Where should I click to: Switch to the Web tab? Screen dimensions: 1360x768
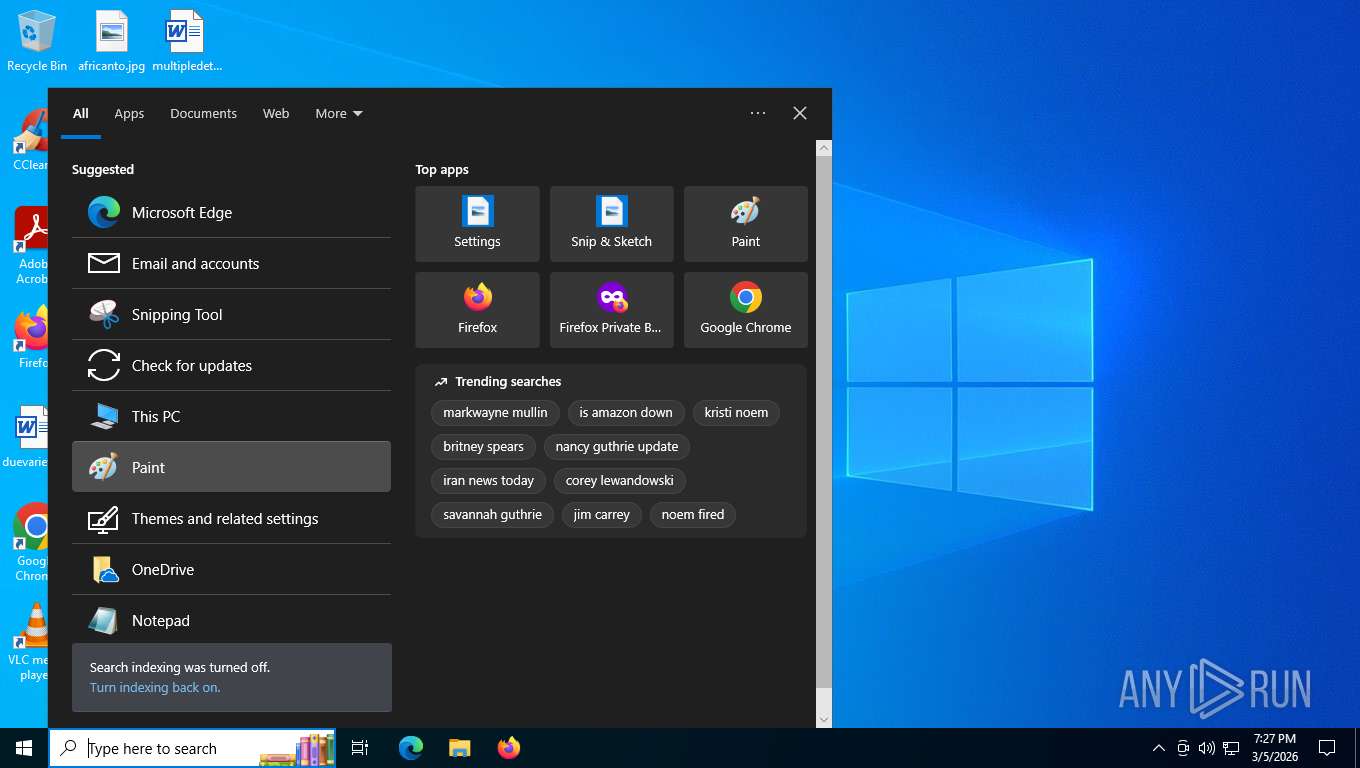pos(276,113)
